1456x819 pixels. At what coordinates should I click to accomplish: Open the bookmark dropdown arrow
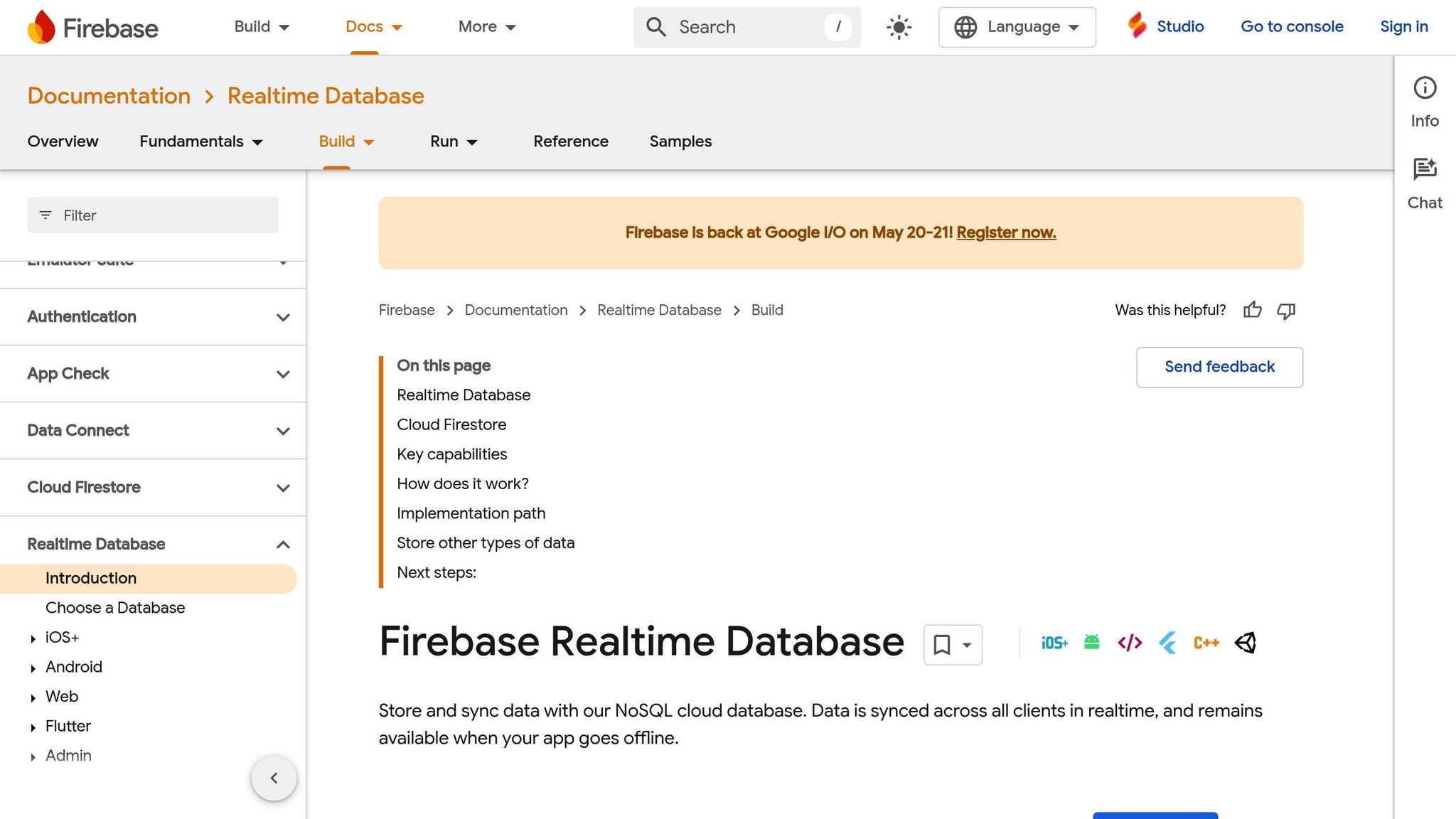pos(967,646)
